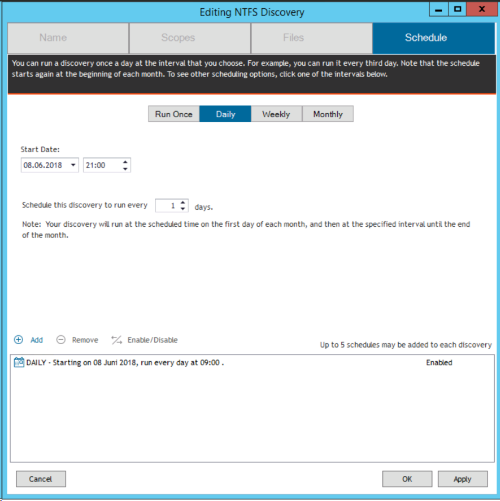The image size is (500, 501).
Task: Confirm with the OK button
Action: pyautogui.click(x=407, y=479)
